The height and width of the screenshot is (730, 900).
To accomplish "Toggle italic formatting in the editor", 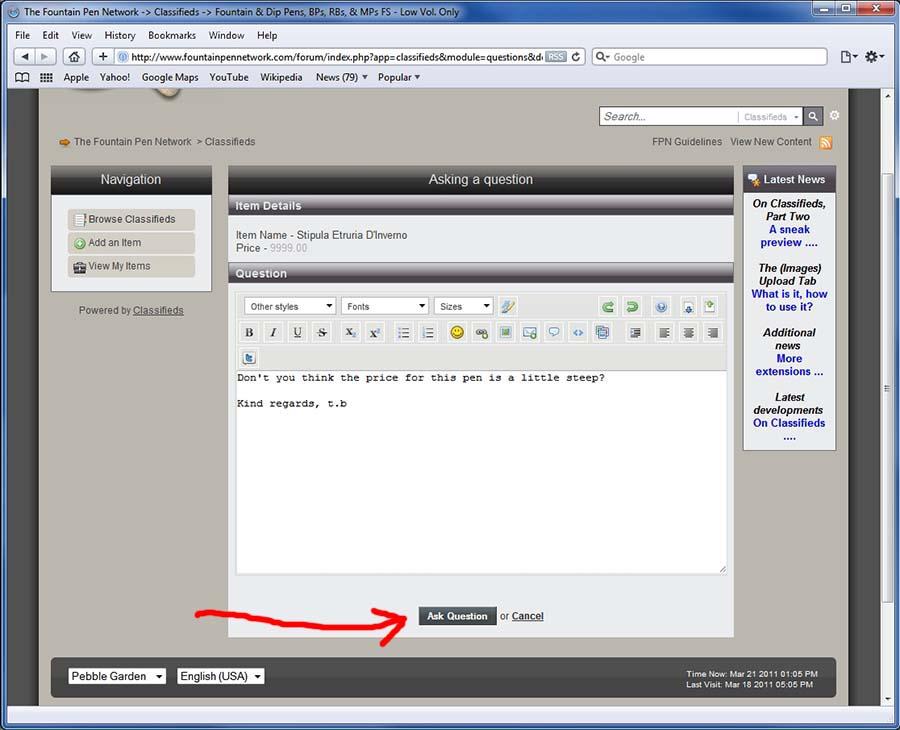I will click(x=273, y=333).
